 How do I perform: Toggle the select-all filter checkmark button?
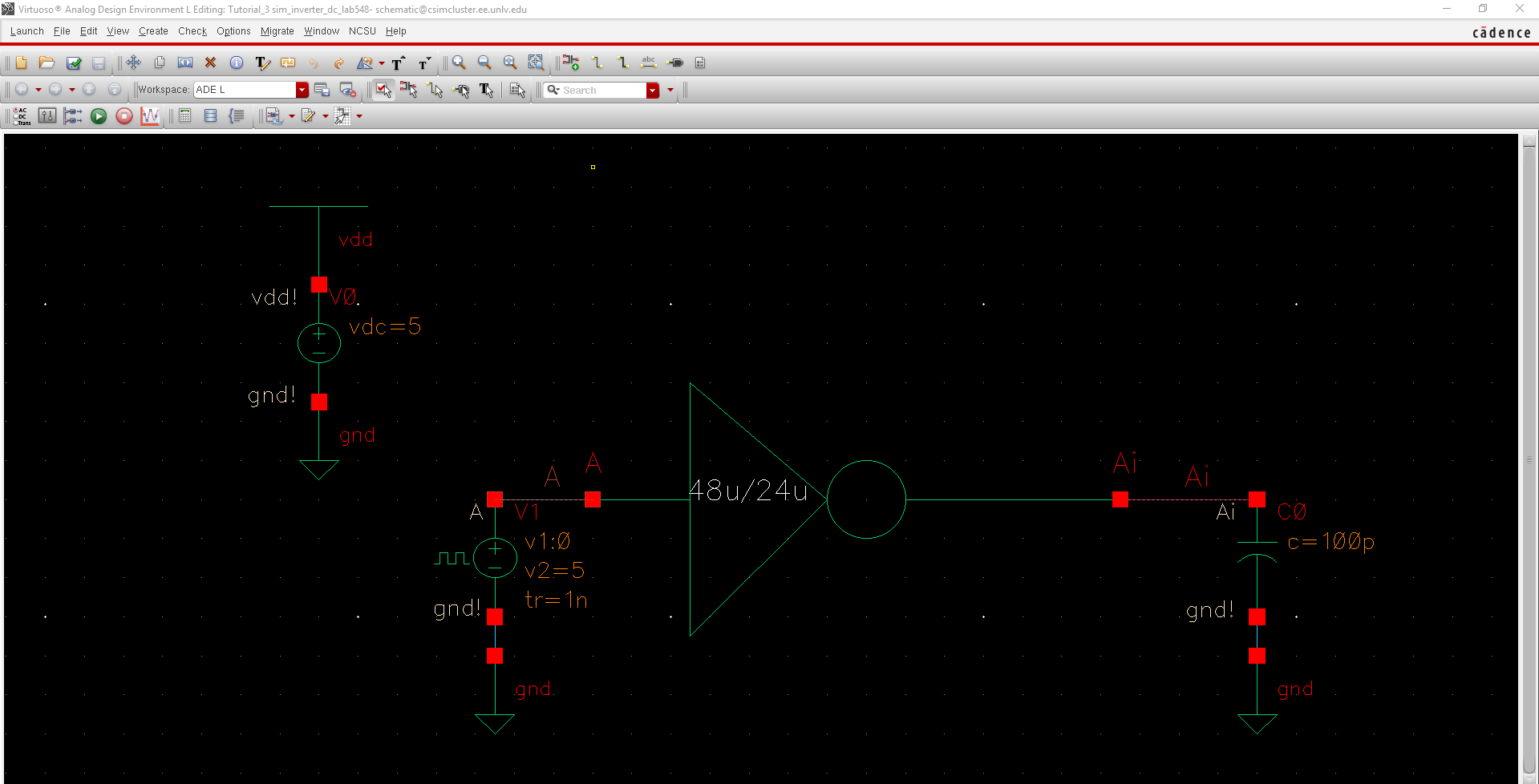coord(383,90)
